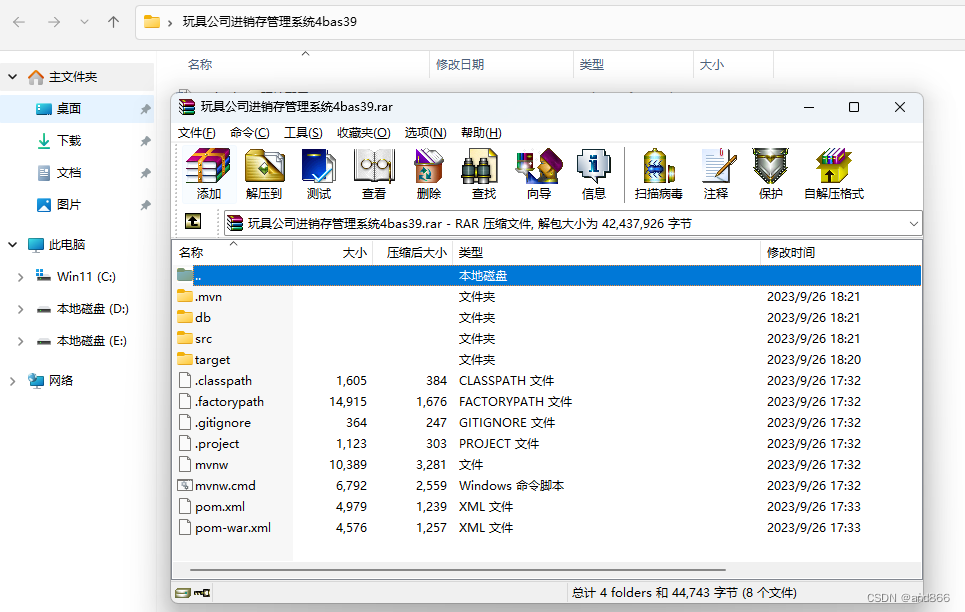Open the 帮助(H) menu

(x=481, y=133)
